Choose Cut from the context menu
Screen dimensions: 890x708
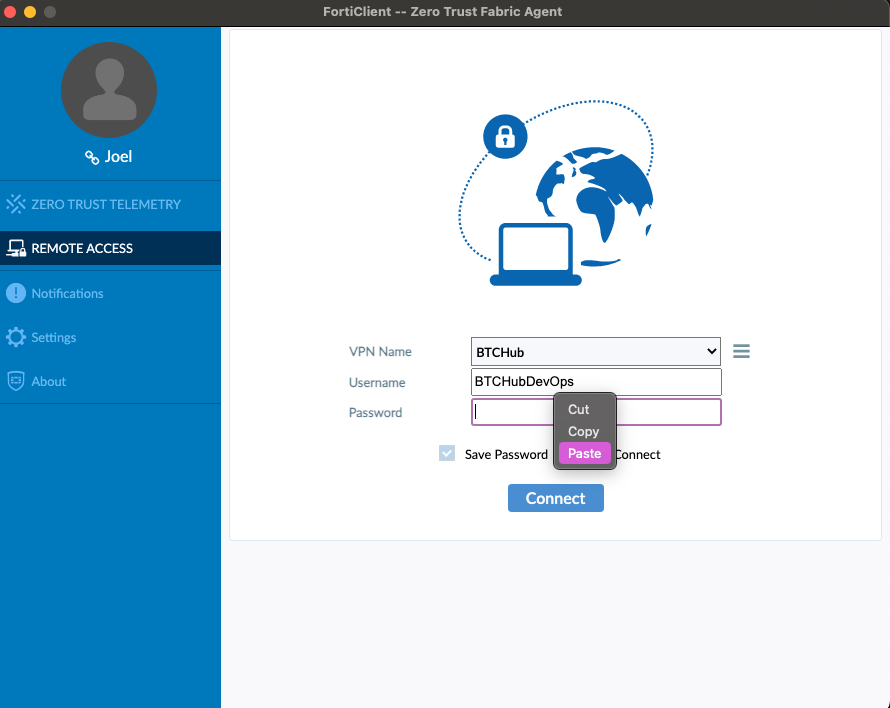click(585, 409)
